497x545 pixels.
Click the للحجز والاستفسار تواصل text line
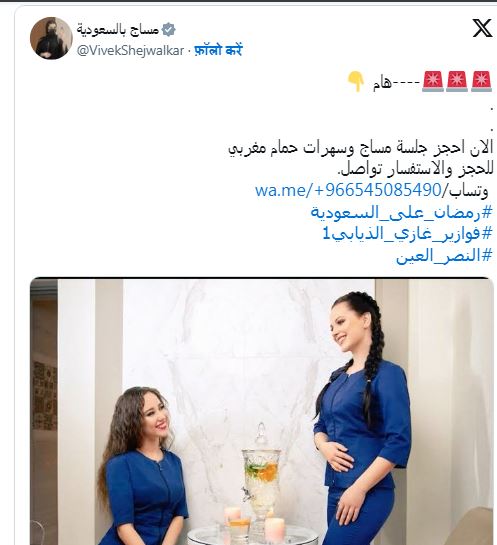point(415,170)
